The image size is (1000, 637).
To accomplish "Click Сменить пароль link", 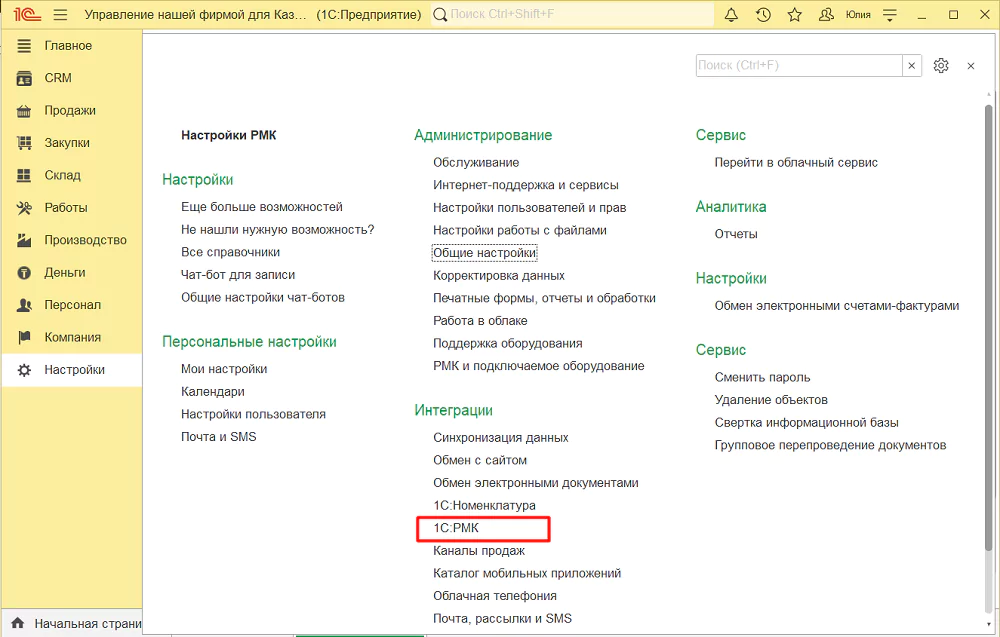I will tap(762, 377).
